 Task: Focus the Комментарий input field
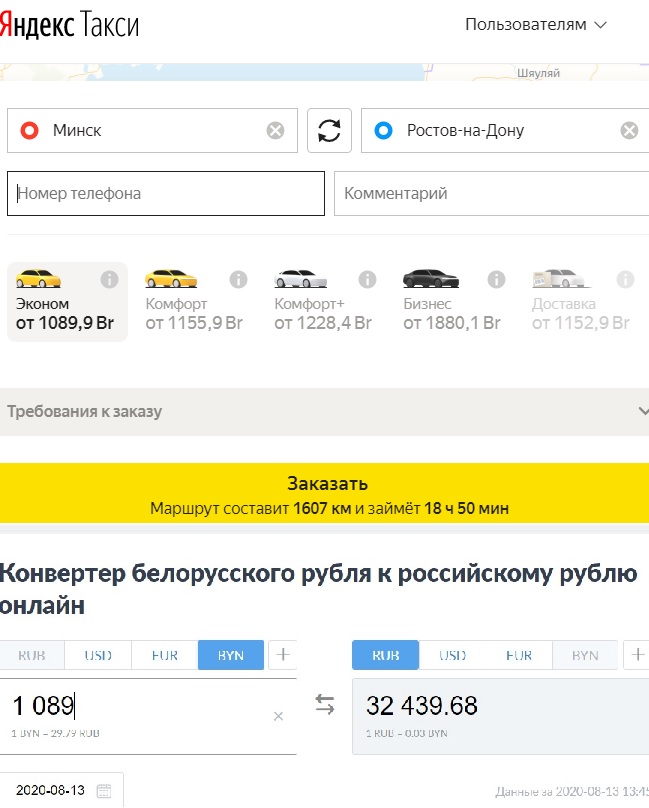491,193
